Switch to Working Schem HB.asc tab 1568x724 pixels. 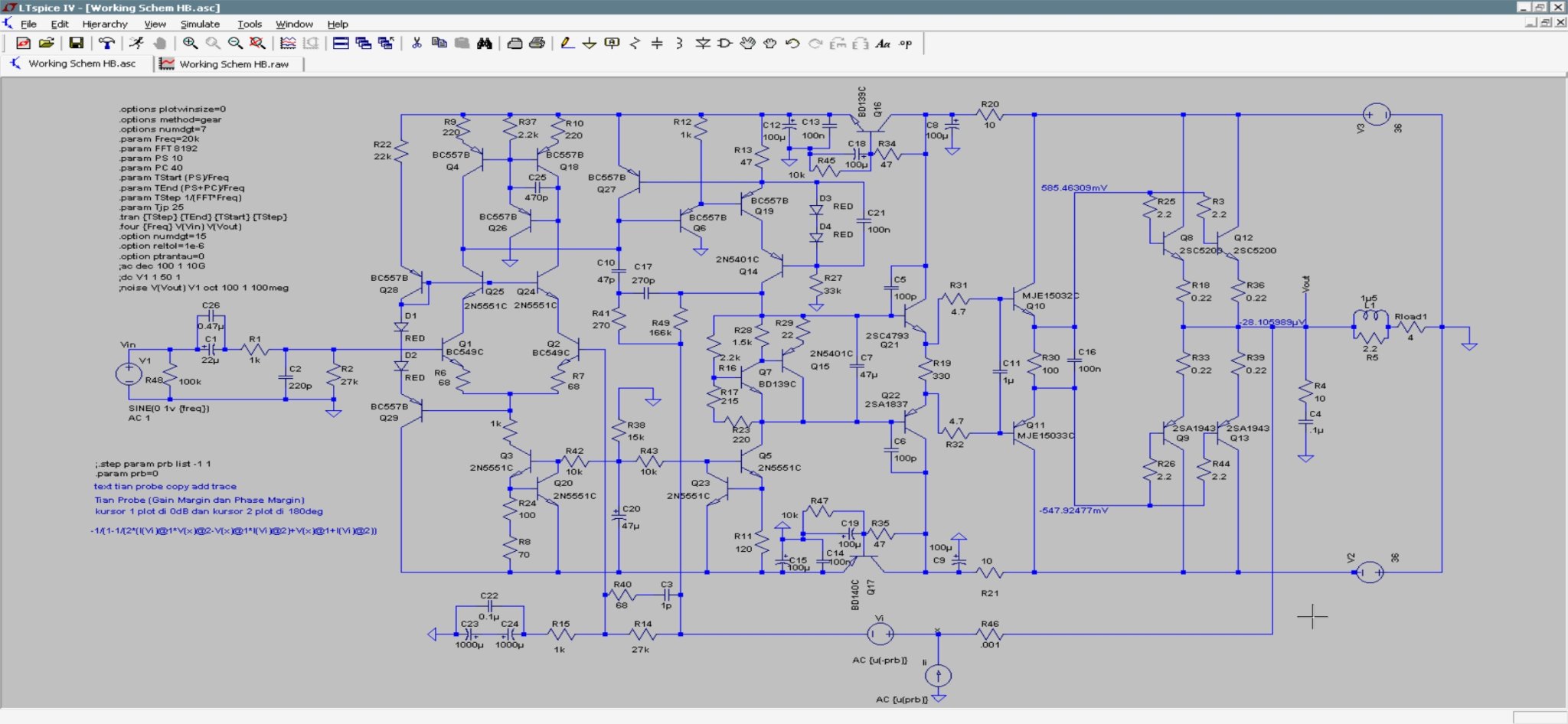pos(74,64)
